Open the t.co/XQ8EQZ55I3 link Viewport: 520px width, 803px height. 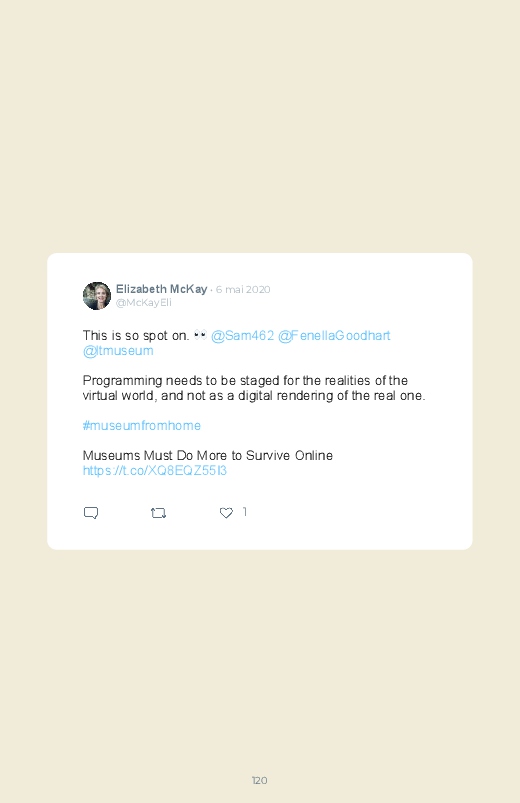tap(154, 471)
